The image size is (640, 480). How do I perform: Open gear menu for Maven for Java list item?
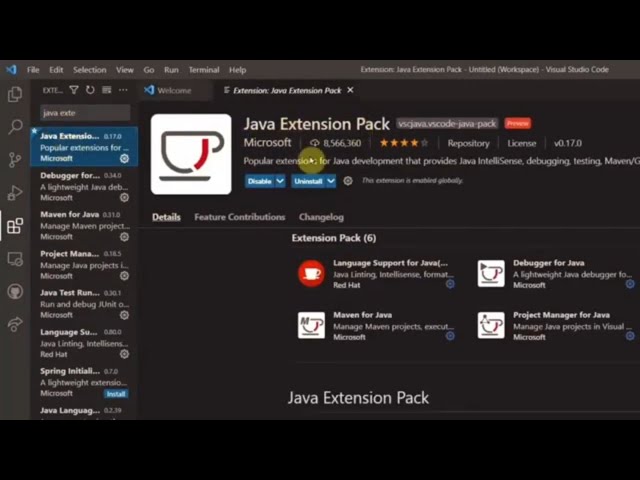tap(124, 237)
